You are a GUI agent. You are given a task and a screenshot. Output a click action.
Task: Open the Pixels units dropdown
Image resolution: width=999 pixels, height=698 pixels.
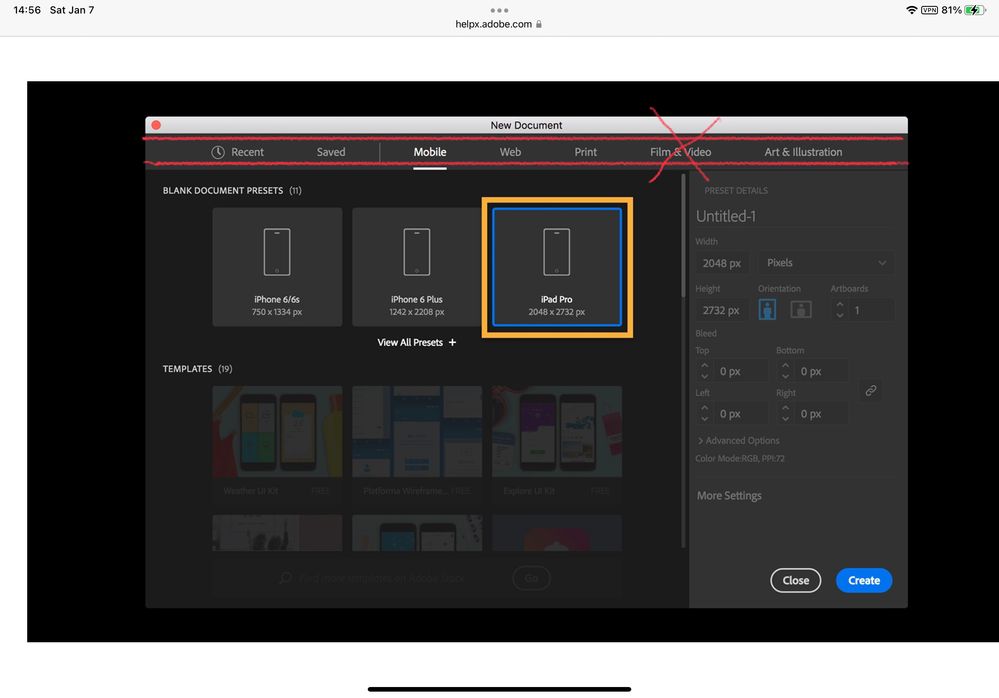coord(826,263)
